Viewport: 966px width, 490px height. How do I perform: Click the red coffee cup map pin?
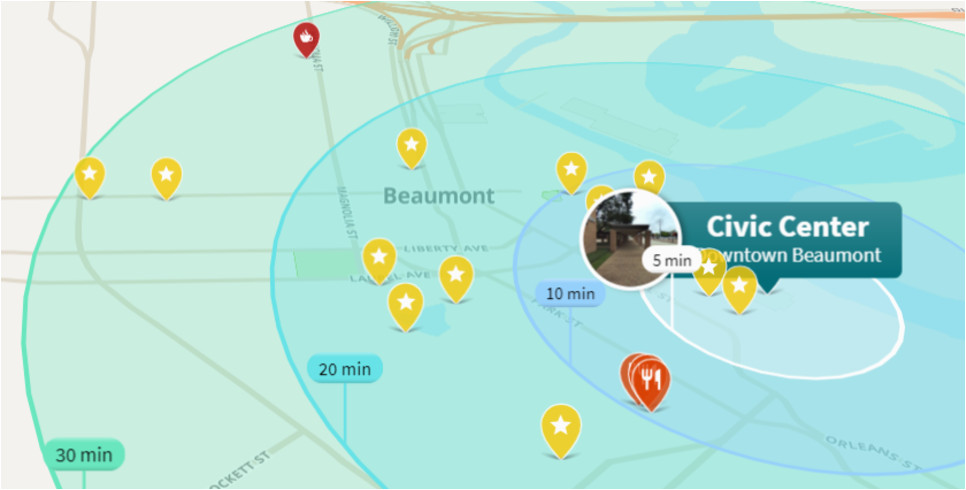click(306, 39)
